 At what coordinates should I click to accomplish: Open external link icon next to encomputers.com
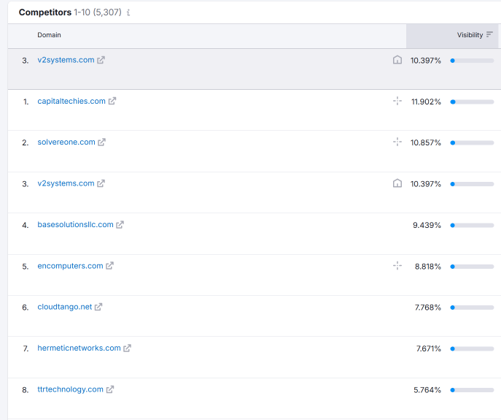tap(110, 266)
